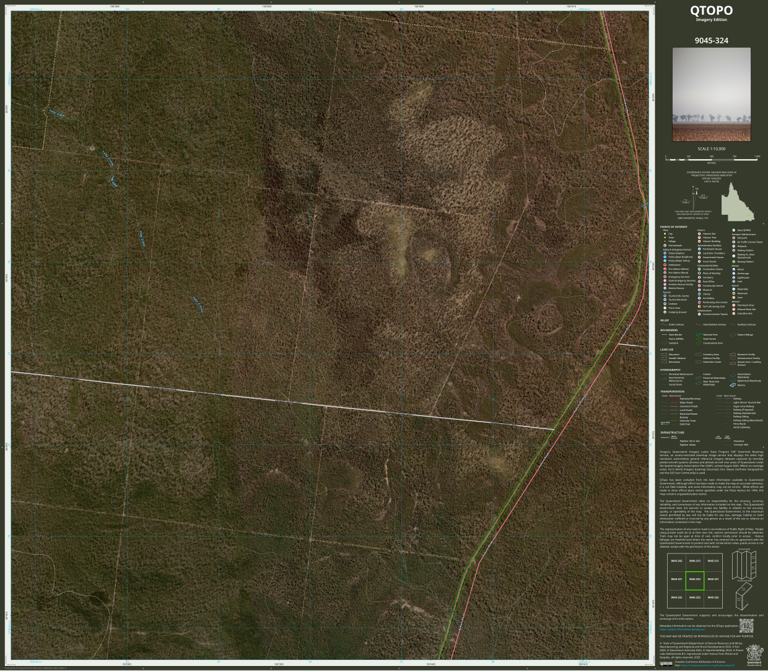
Task: Click the Marina legend symbol
Action: 733,385
